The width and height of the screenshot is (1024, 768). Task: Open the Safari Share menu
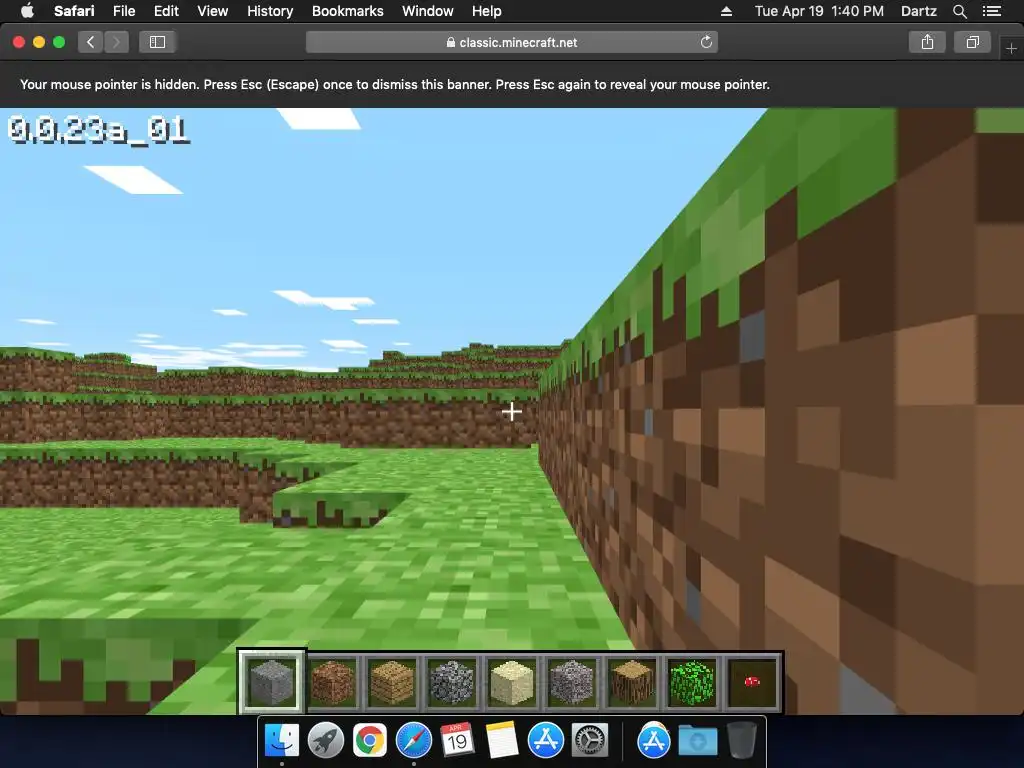click(x=927, y=42)
